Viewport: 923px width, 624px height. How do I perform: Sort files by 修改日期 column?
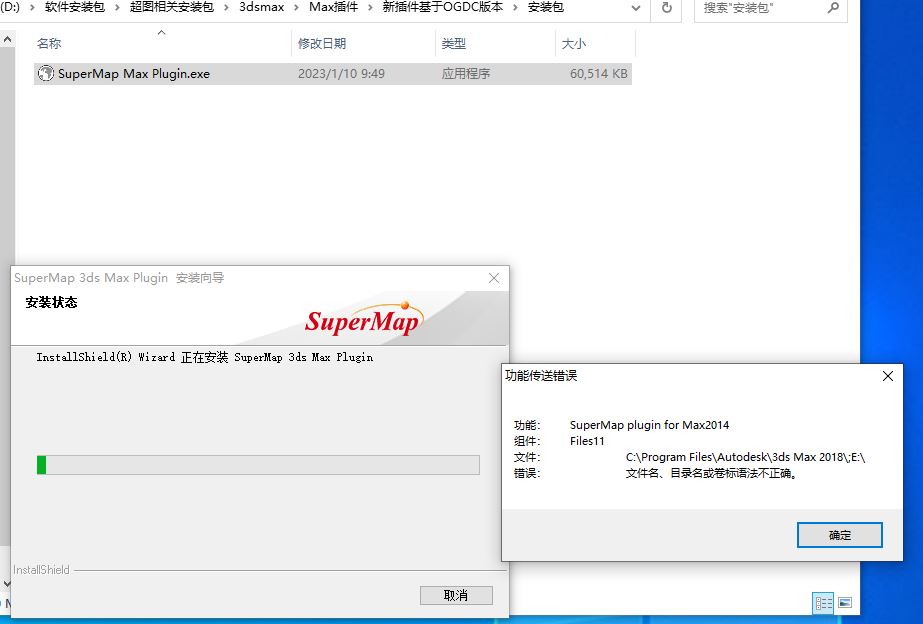(321, 44)
